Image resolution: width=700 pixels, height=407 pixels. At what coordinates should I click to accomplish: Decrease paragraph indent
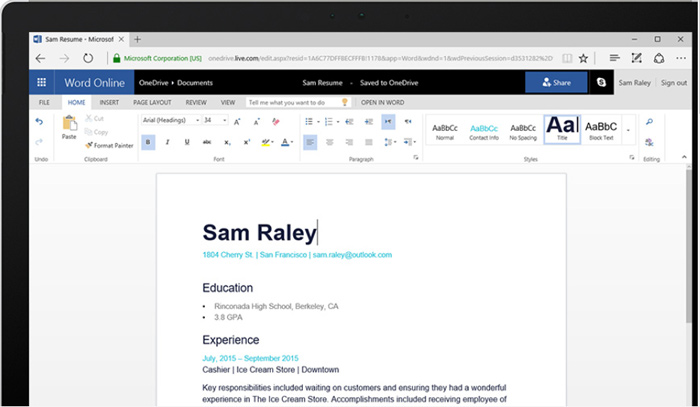[349, 121]
